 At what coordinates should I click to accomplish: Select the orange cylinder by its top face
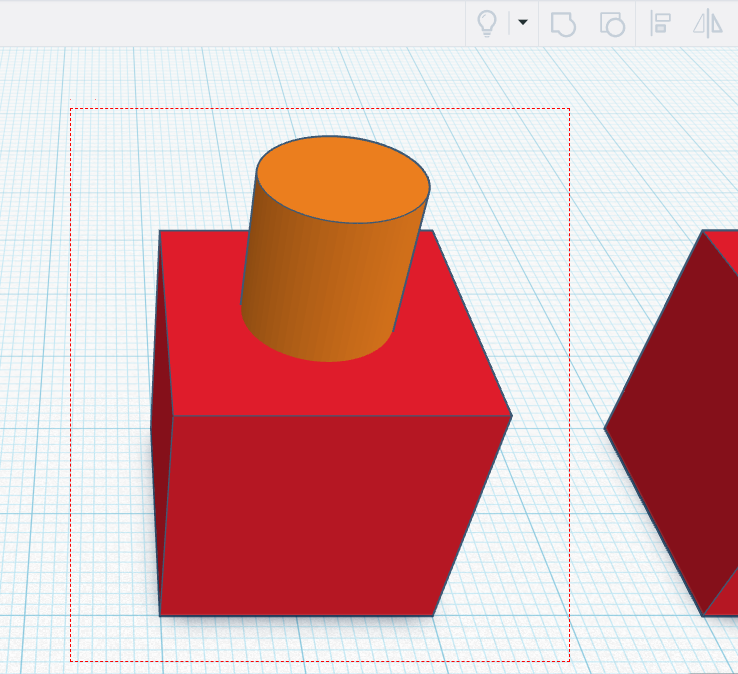coord(343,180)
